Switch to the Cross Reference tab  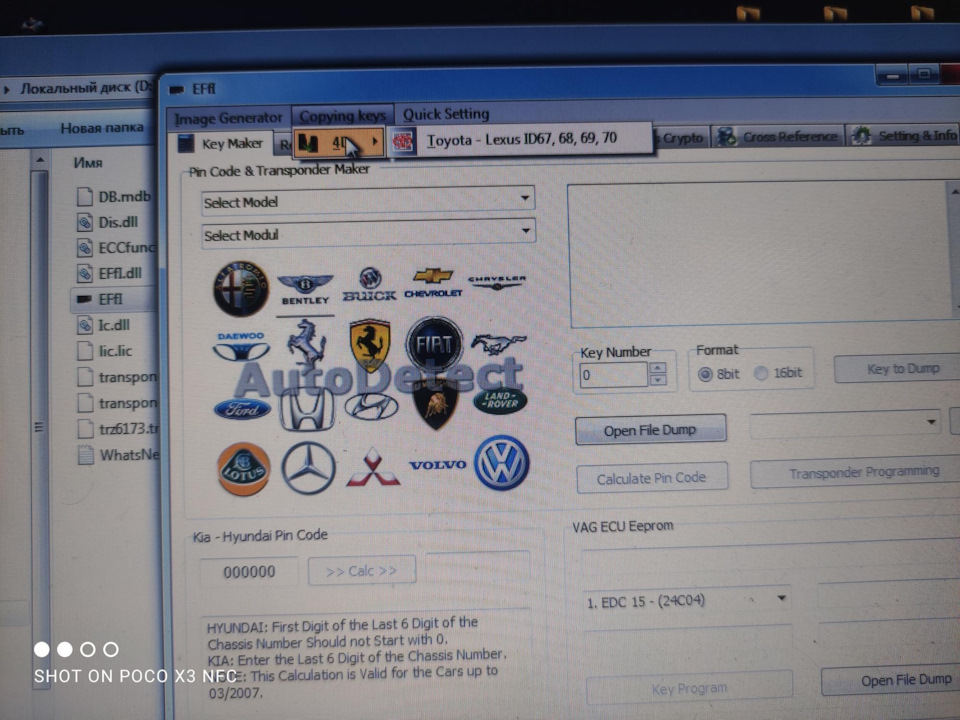[778, 137]
